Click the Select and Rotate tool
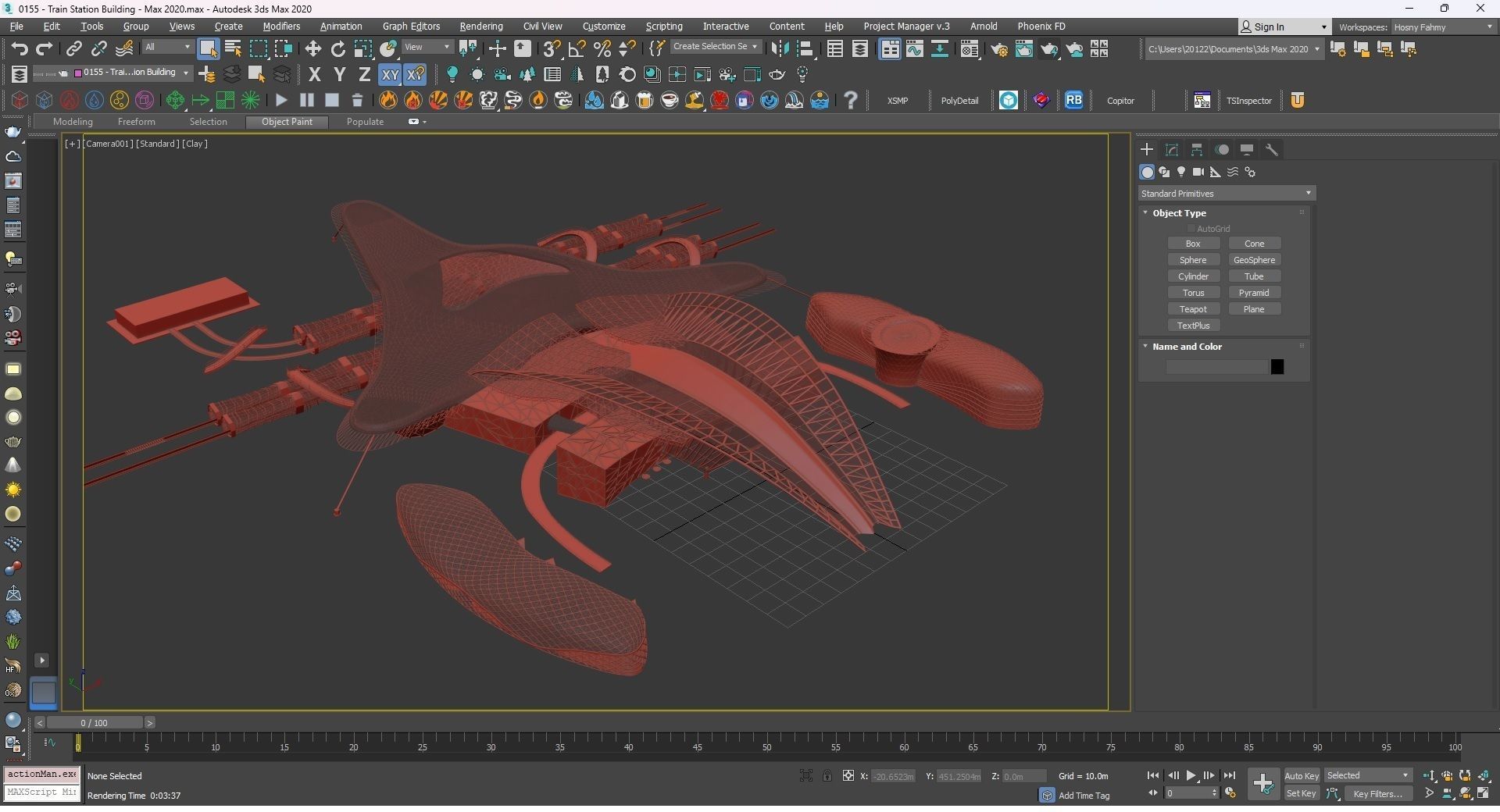 [x=337, y=49]
